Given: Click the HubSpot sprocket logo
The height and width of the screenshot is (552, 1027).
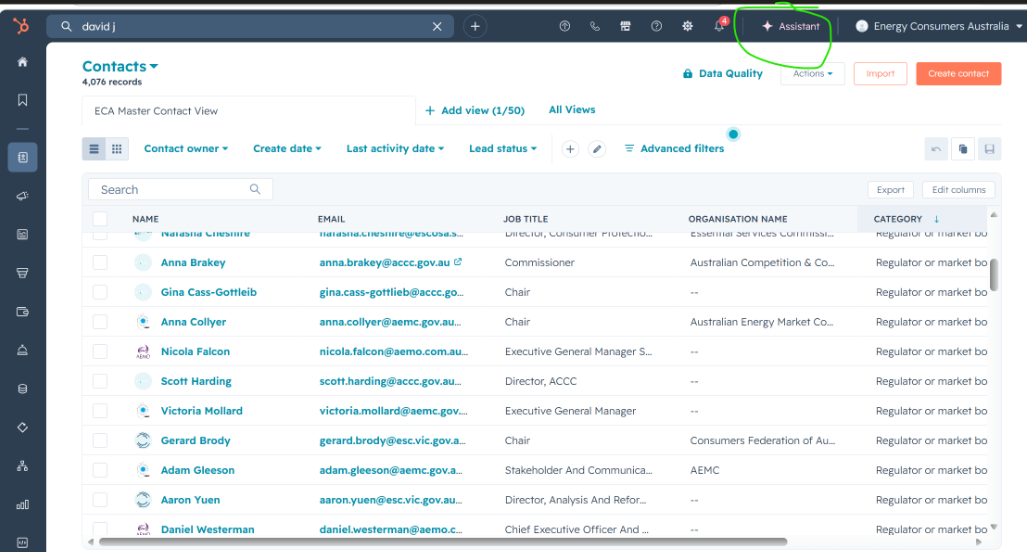Looking at the screenshot, I should 21,26.
